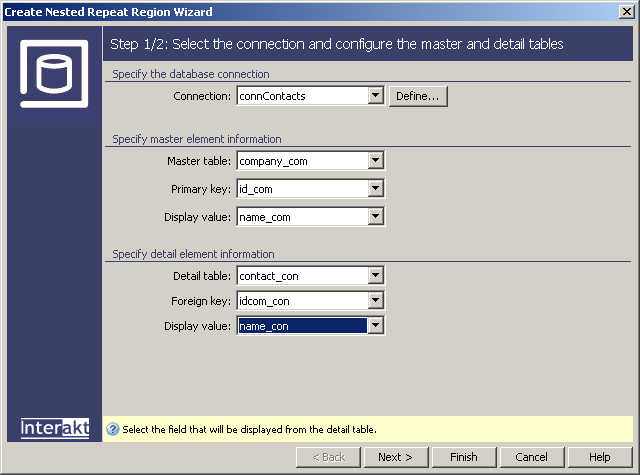Image resolution: width=640 pixels, height=475 pixels.
Task: Click the Step 1/2 heading text
Action: click(x=336, y=44)
